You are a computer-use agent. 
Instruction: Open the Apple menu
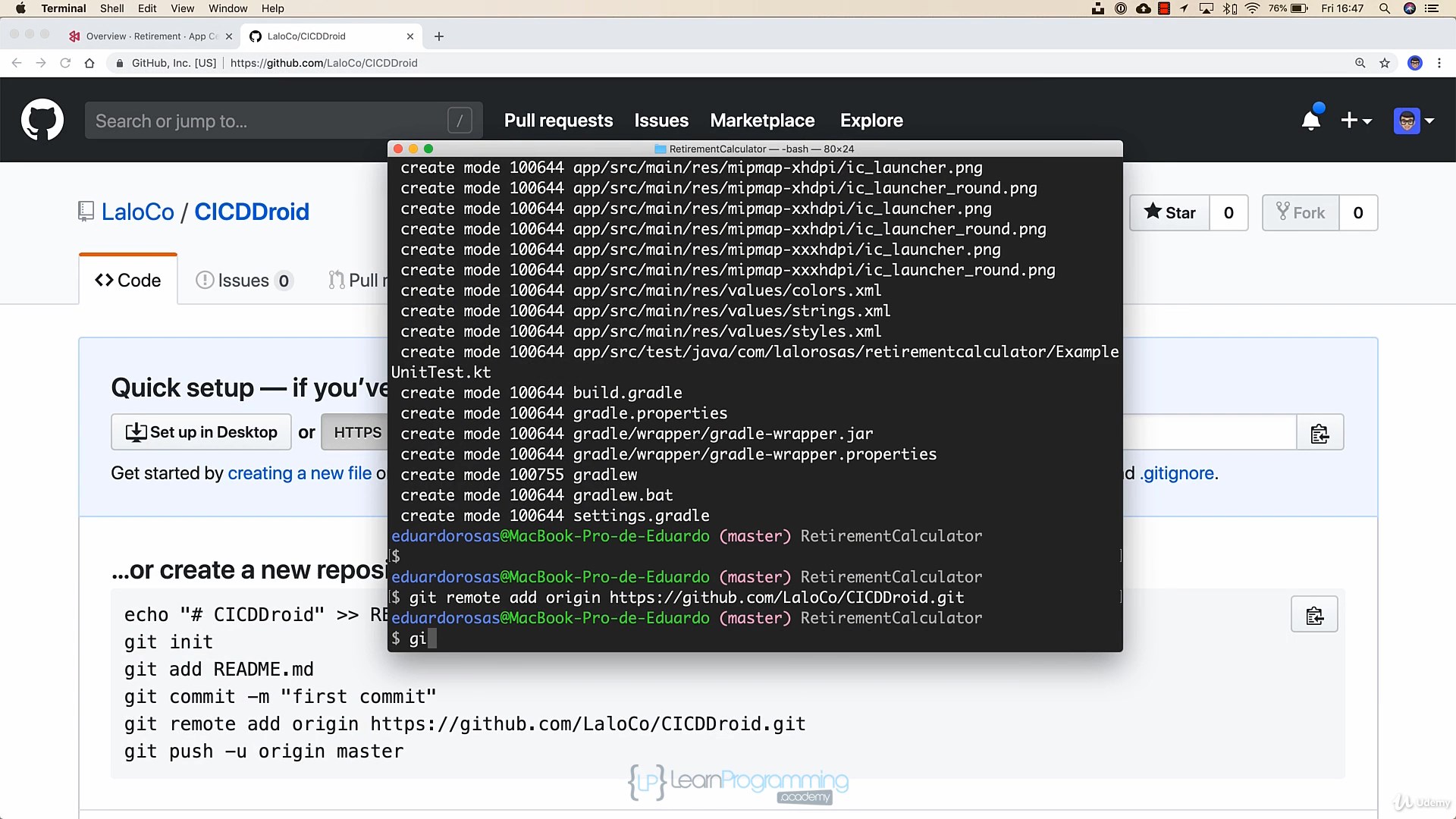tap(20, 8)
